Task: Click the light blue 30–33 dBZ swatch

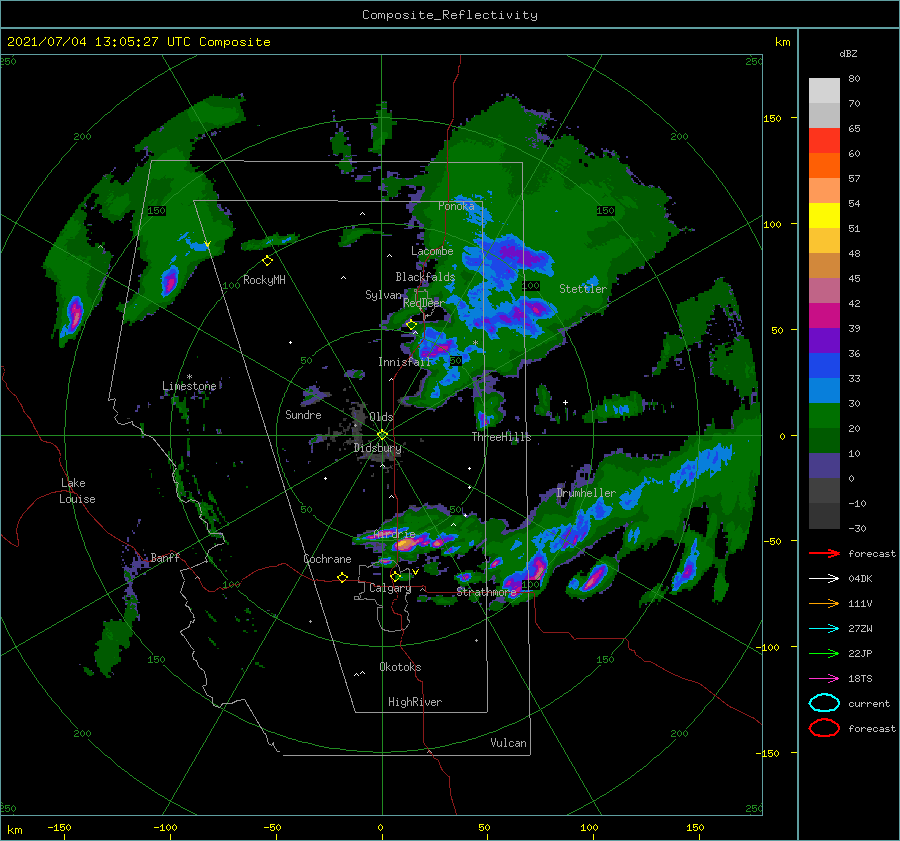Action: pos(824,391)
